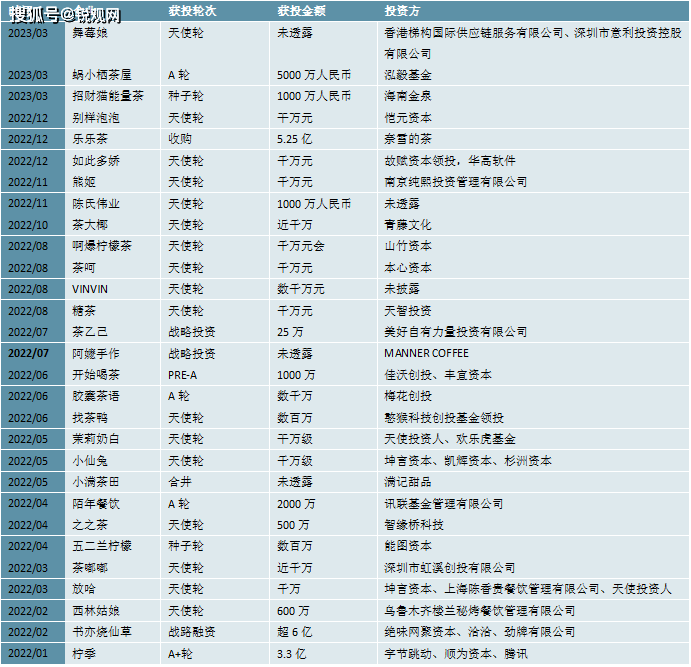Select investor 天智投资
Image resolution: width=691 pixels, height=667 pixels.
coord(408,311)
